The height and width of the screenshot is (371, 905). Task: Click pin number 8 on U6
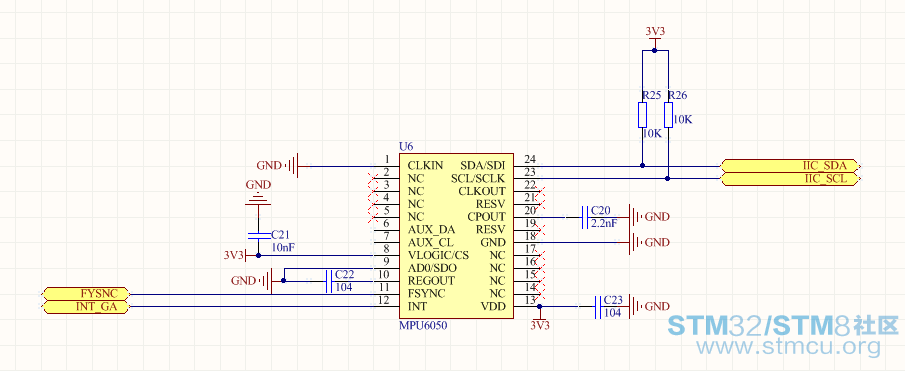pyautogui.click(x=386, y=249)
